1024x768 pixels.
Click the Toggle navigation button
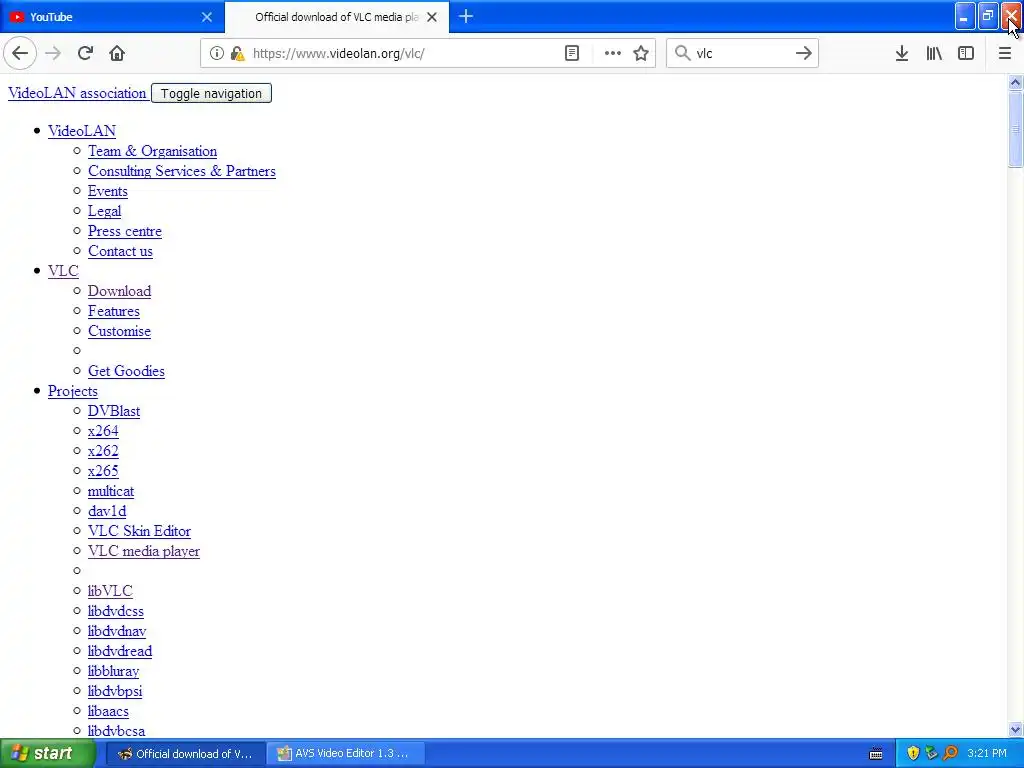pyautogui.click(x=211, y=93)
